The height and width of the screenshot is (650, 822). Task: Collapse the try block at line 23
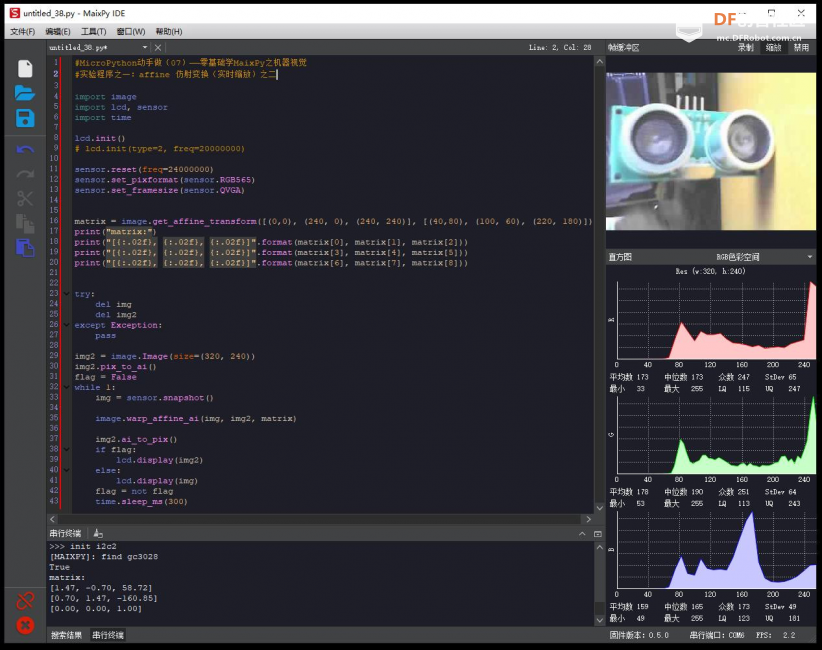(67, 294)
